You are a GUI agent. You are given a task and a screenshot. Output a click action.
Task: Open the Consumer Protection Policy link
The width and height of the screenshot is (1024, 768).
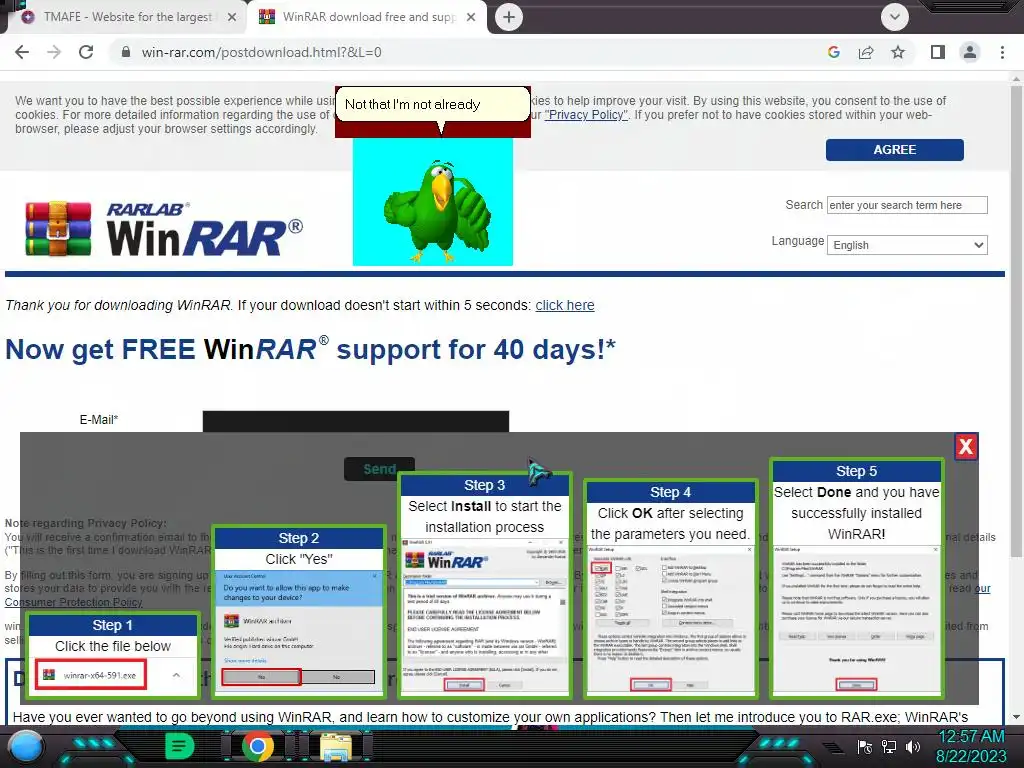(73, 602)
